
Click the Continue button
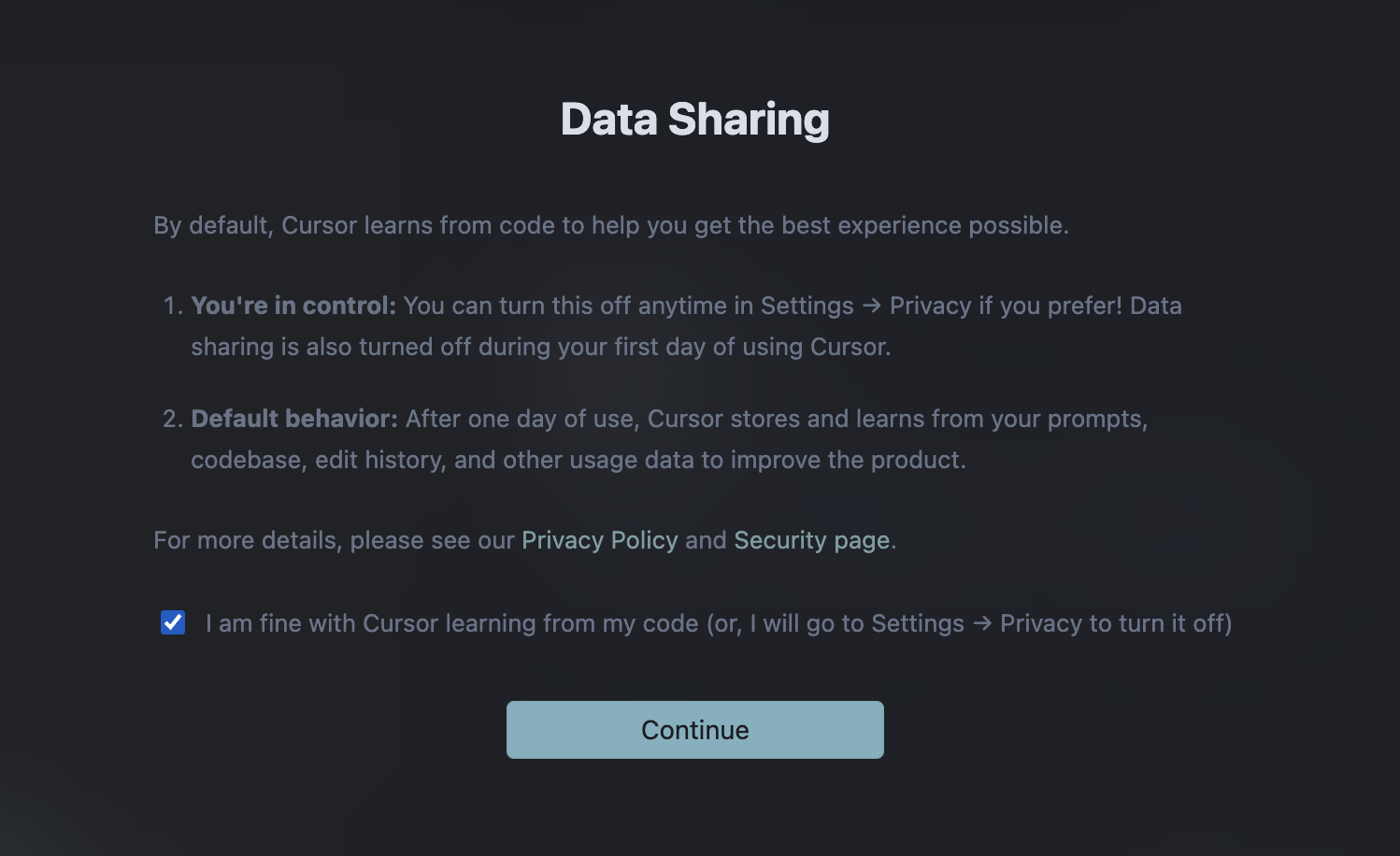tap(695, 730)
